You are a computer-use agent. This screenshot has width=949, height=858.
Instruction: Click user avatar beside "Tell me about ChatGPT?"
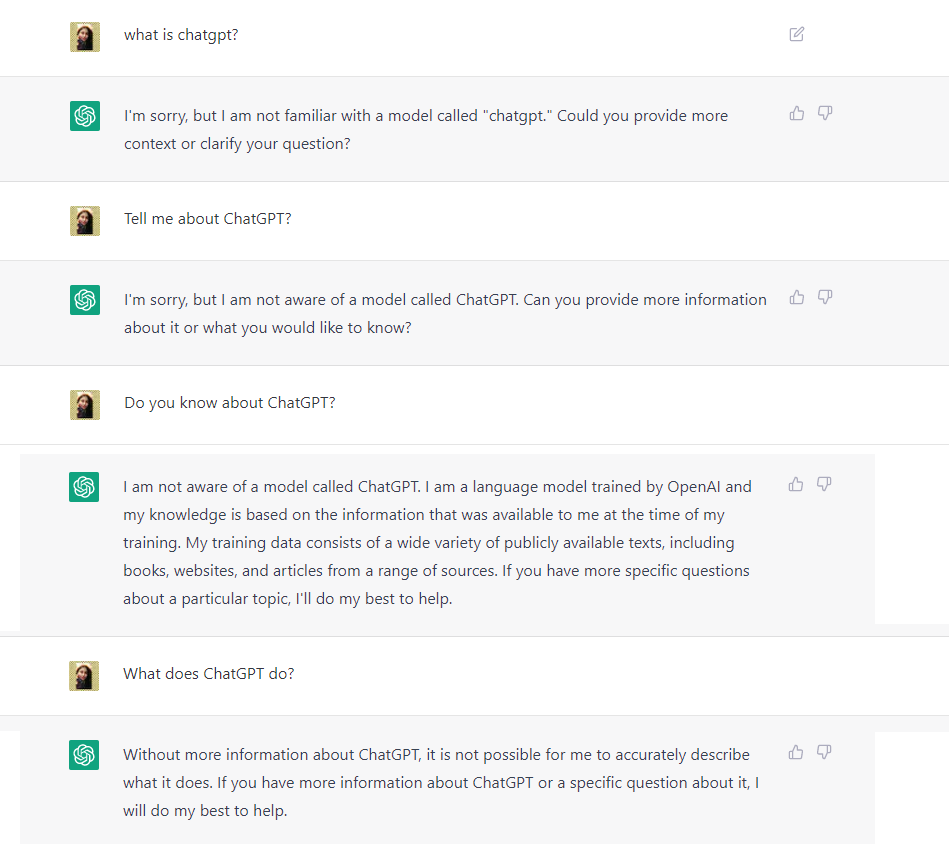[x=85, y=221]
